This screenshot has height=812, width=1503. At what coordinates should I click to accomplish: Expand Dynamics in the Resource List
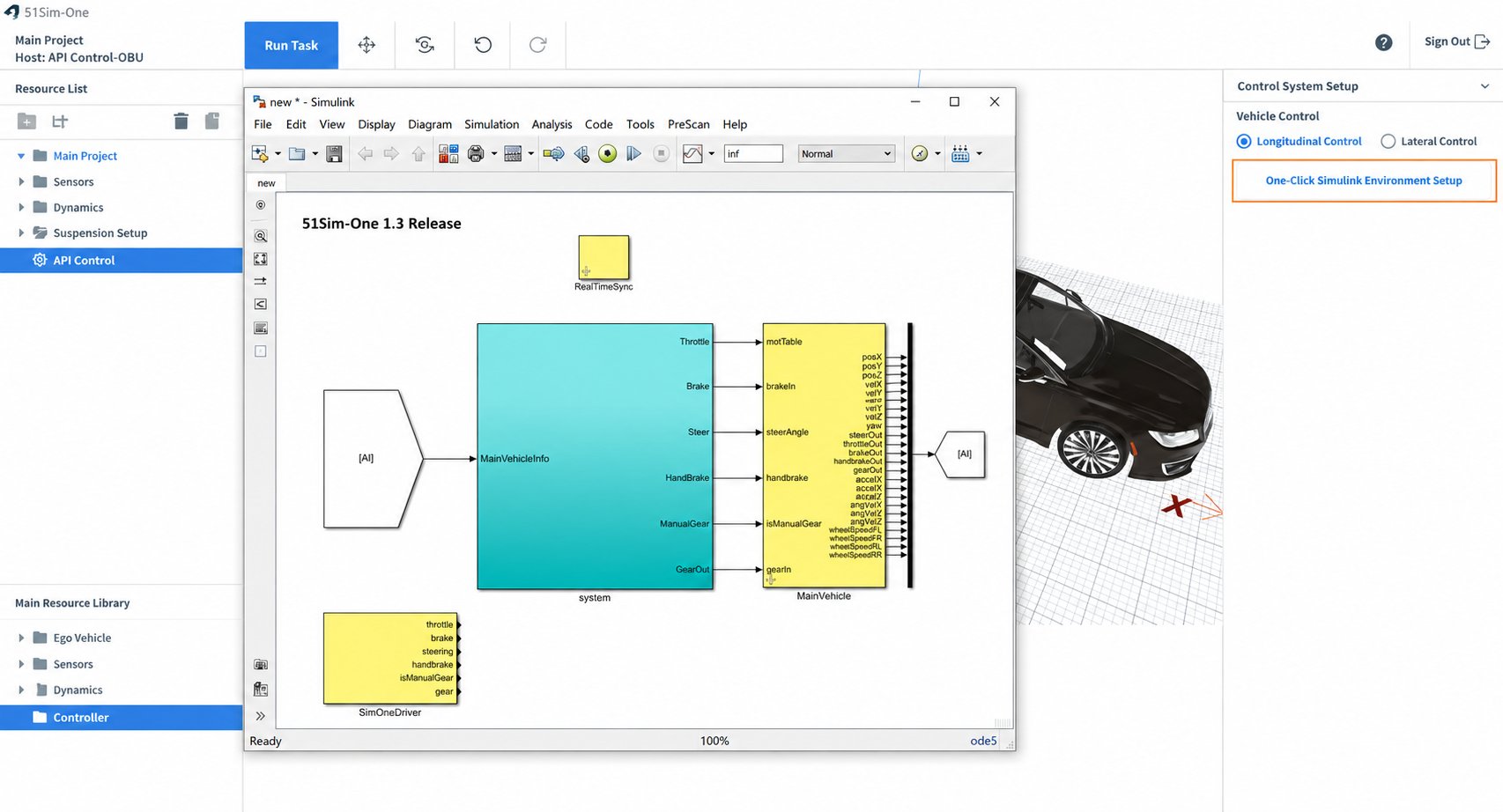pos(21,207)
